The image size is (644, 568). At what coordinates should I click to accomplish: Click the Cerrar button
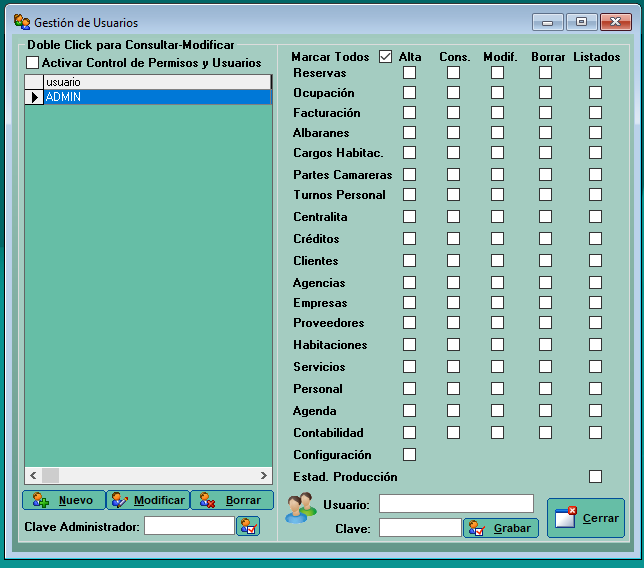coord(586,518)
